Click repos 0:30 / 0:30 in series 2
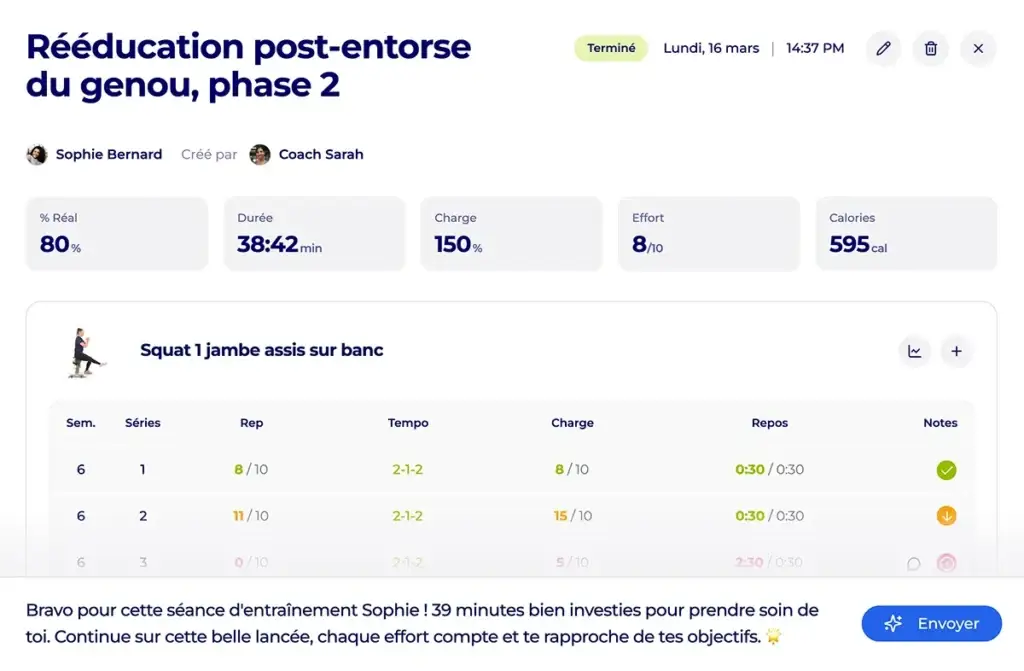Screen dimensions: 1024x671 [769, 516]
